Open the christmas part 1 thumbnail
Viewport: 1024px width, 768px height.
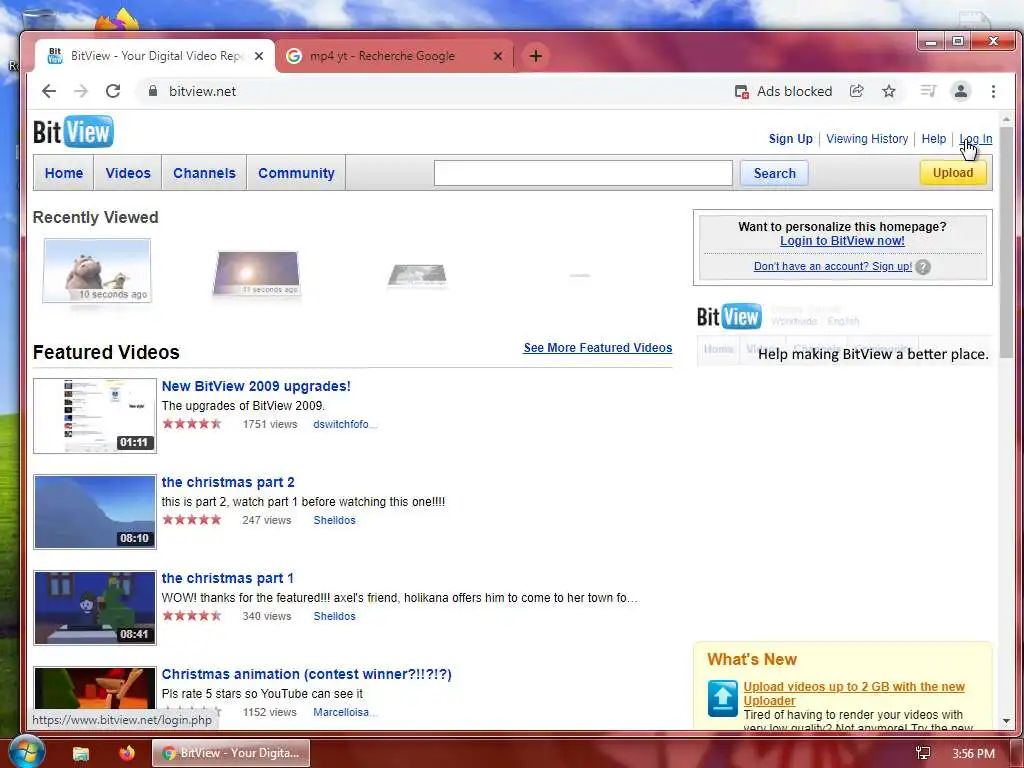[95, 608]
